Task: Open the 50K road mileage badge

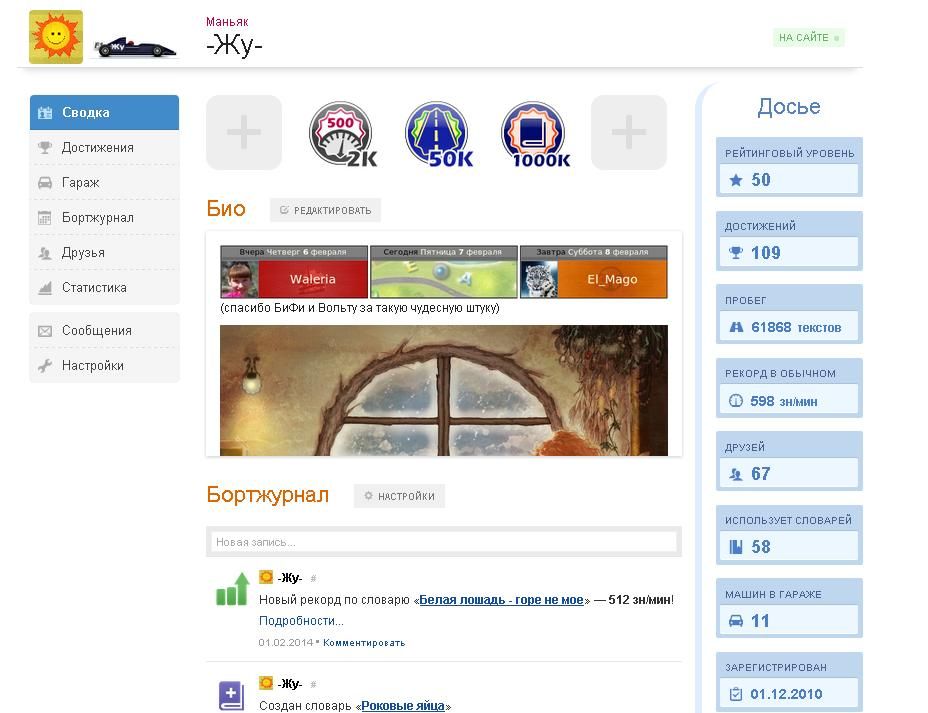Action: (x=437, y=133)
